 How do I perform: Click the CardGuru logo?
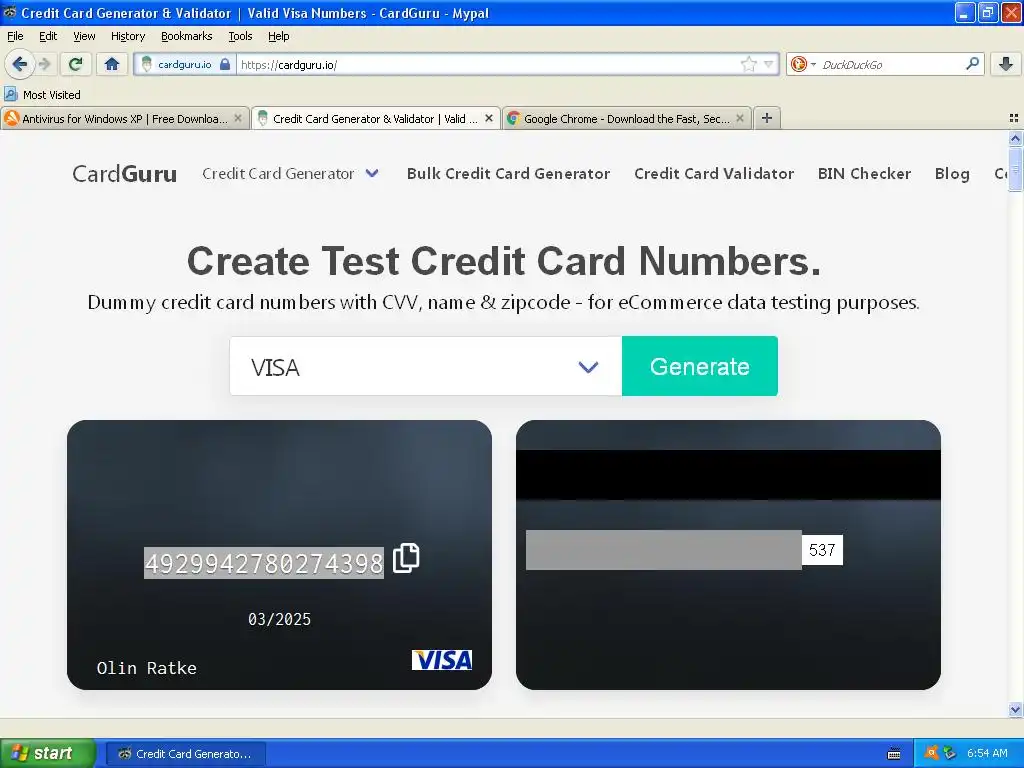coord(125,174)
